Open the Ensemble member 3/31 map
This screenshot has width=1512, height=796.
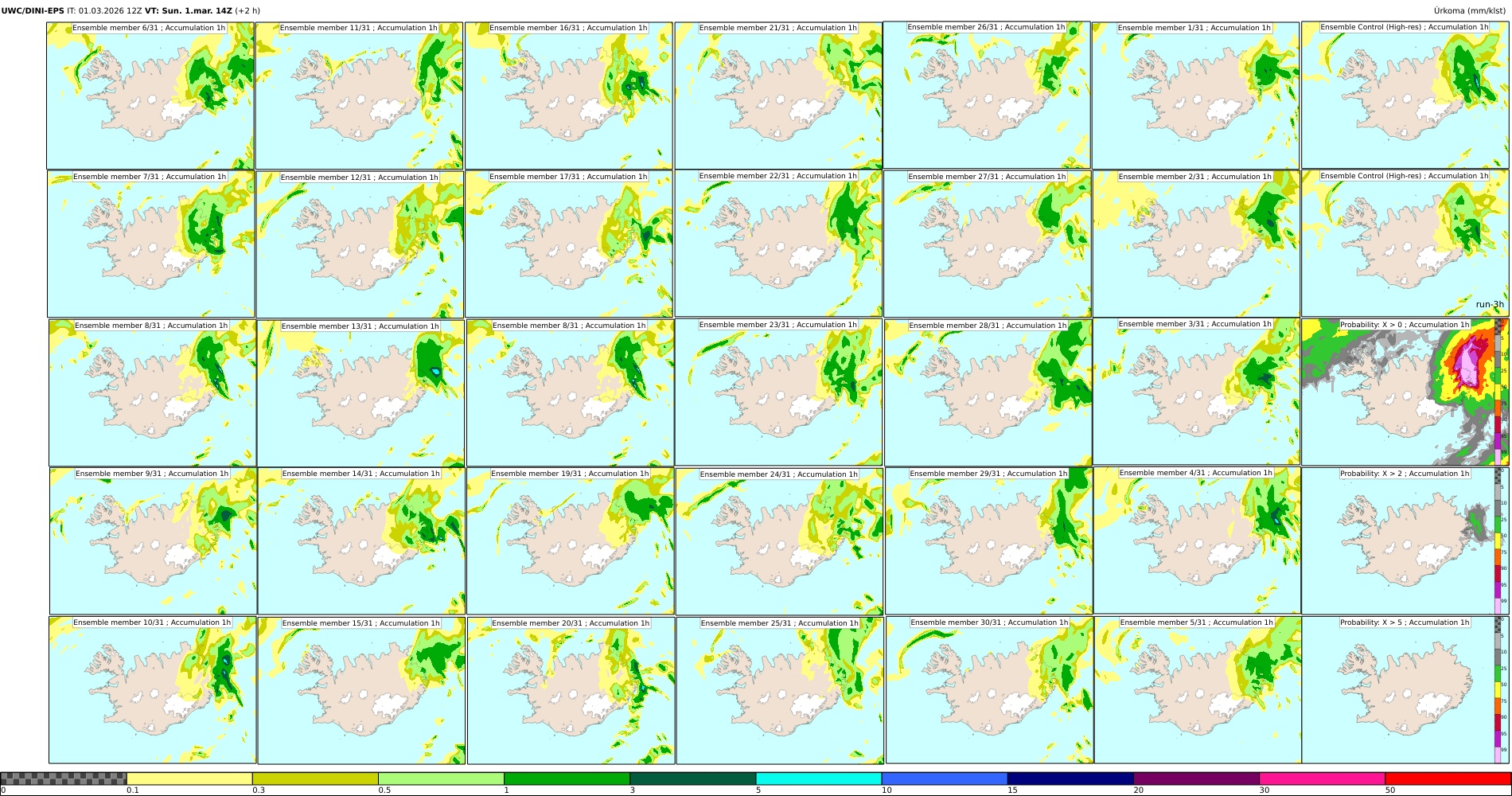(1197, 392)
